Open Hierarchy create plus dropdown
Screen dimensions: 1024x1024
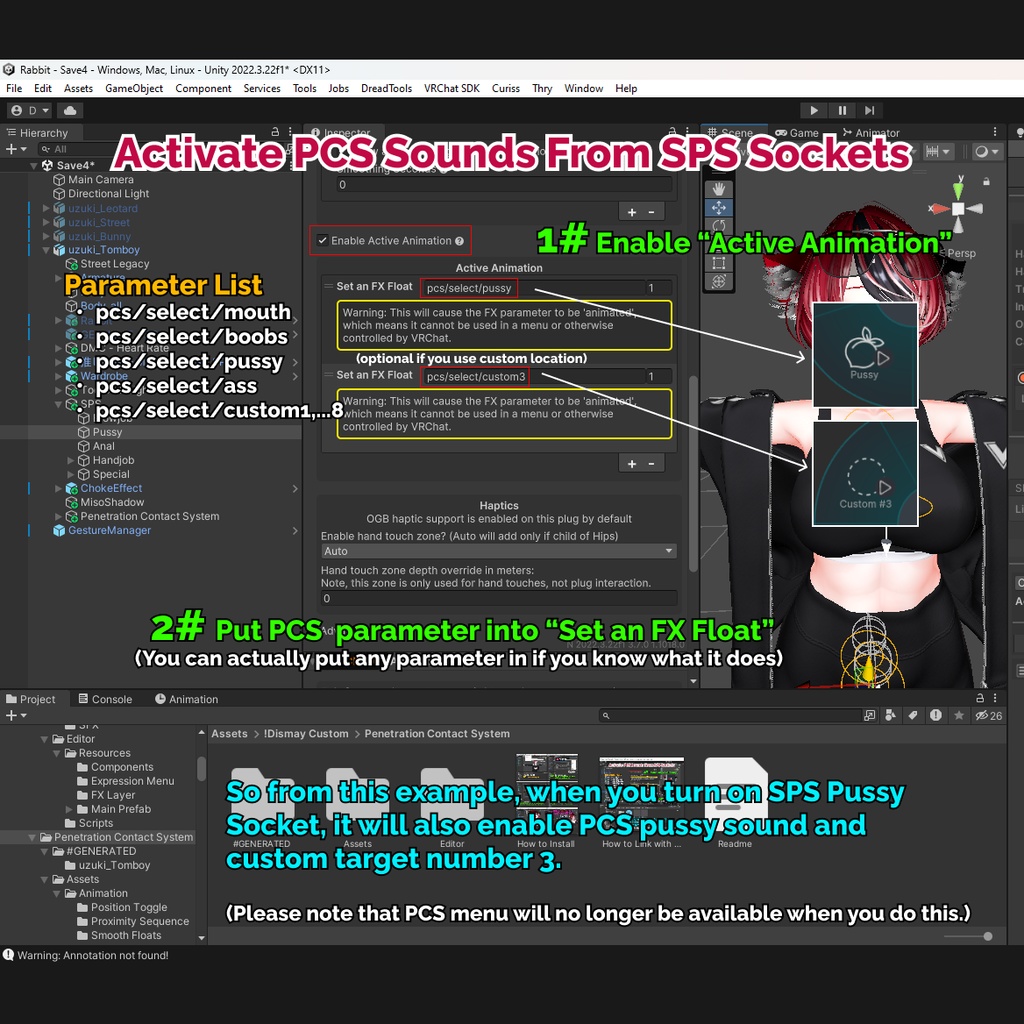(x=14, y=150)
